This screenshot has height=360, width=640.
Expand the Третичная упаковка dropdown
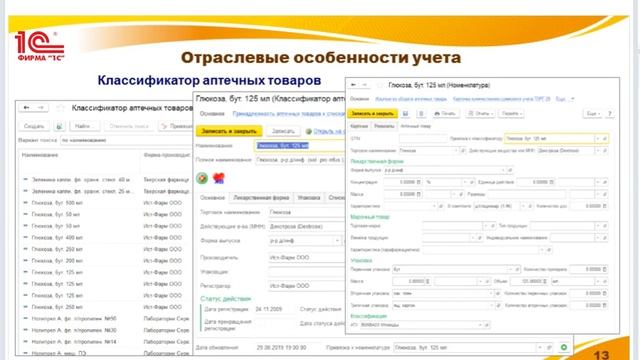coord(491,305)
